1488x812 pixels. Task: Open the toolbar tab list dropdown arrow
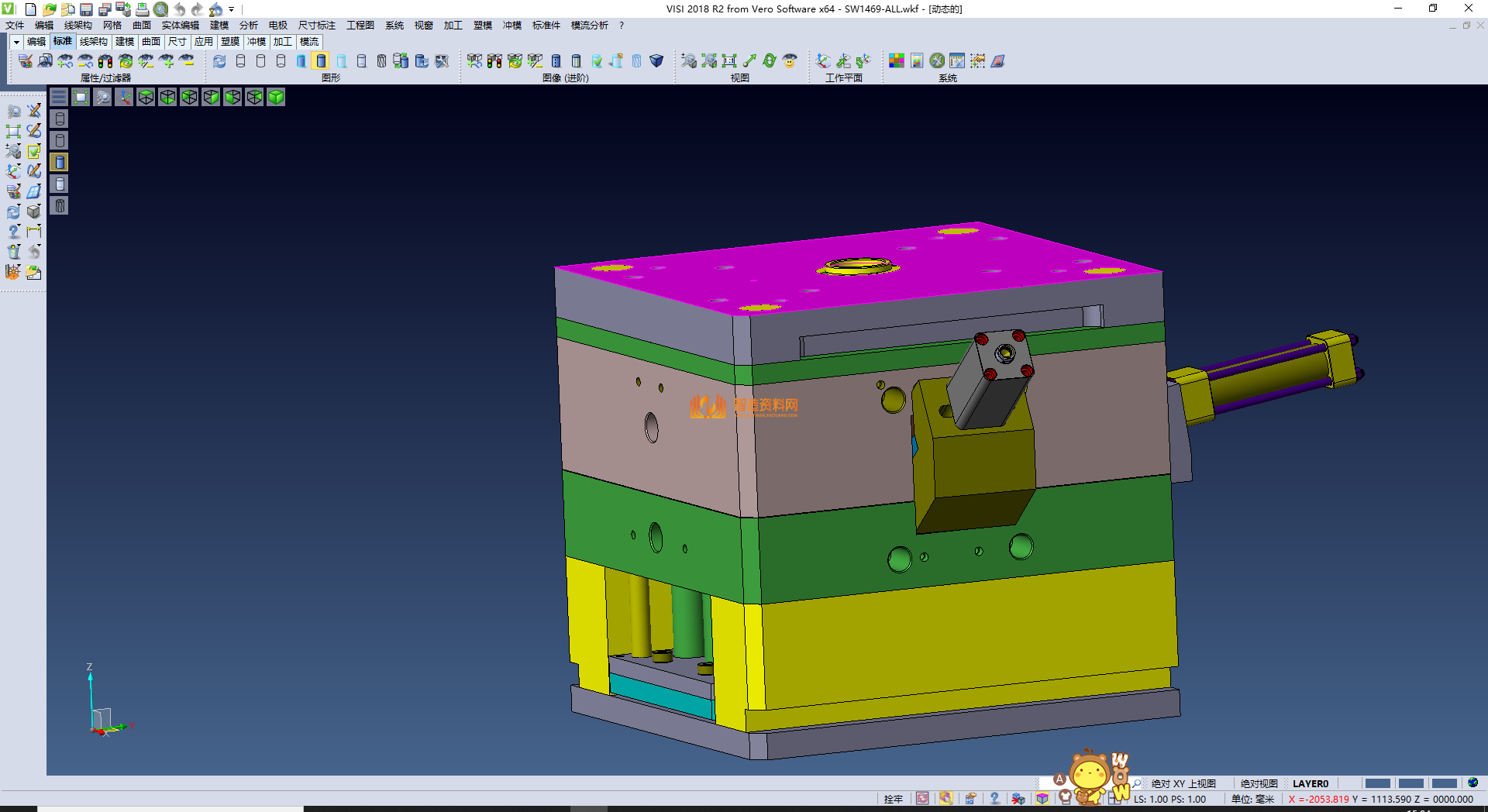15,42
